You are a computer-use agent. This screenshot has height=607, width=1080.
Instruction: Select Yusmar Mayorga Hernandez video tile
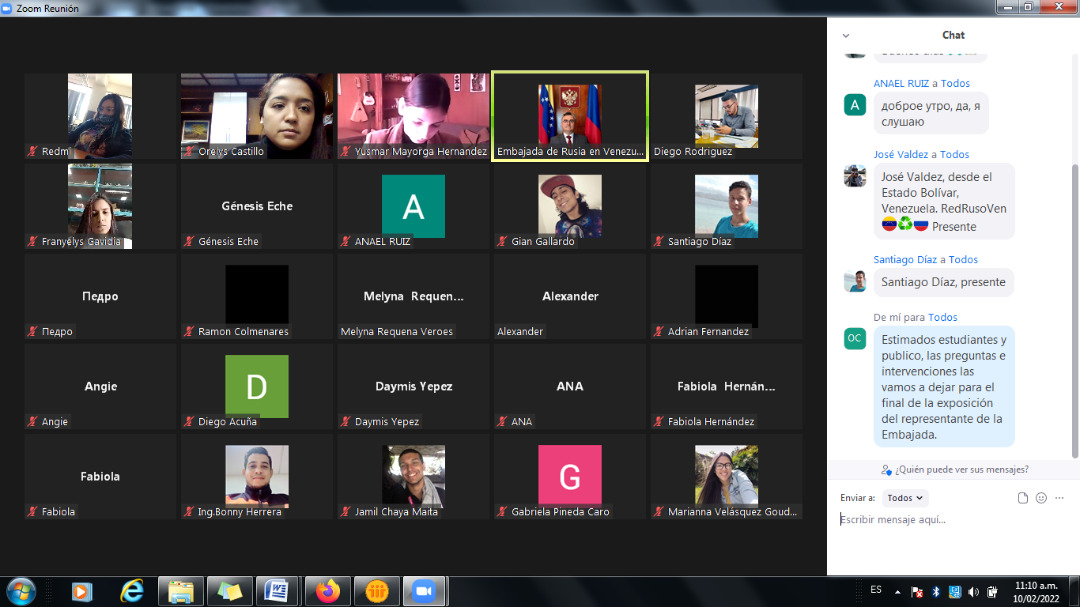[x=413, y=116]
